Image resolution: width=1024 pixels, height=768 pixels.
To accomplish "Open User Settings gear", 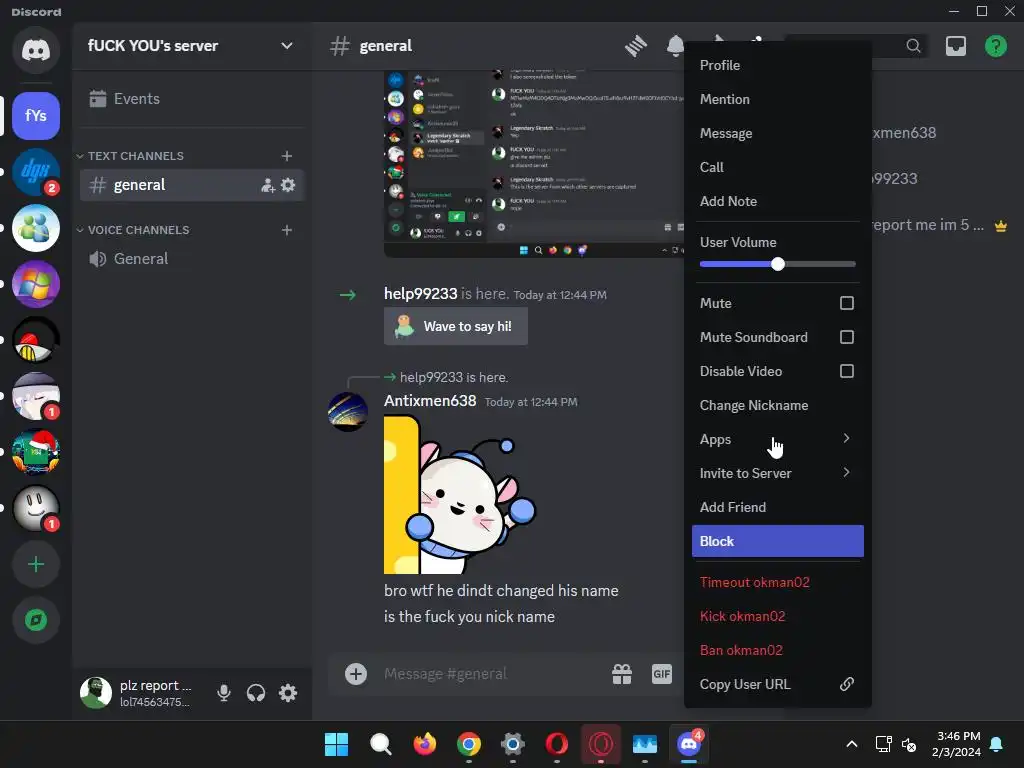I will coord(288,693).
